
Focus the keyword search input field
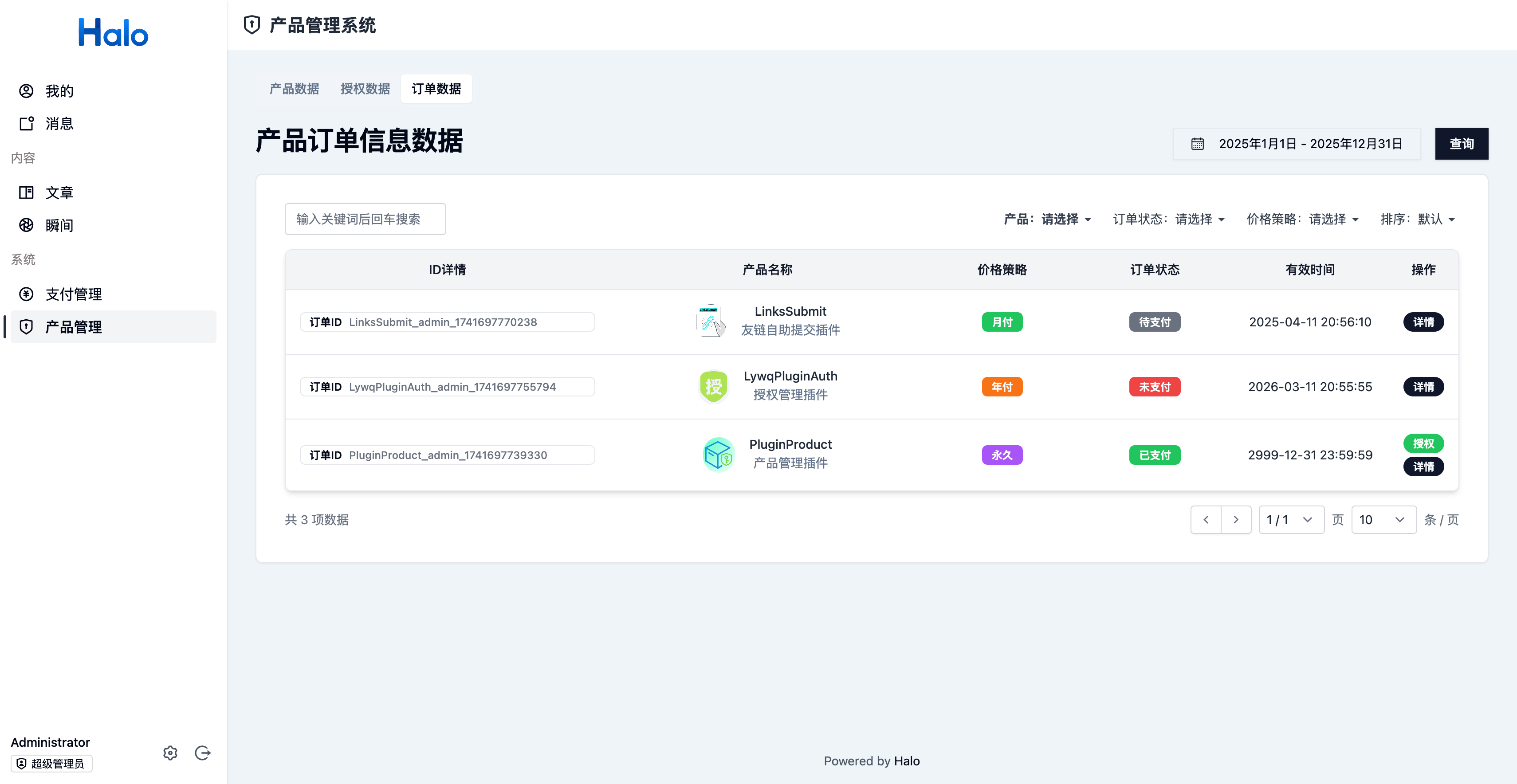pyautogui.click(x=365, y=219)
